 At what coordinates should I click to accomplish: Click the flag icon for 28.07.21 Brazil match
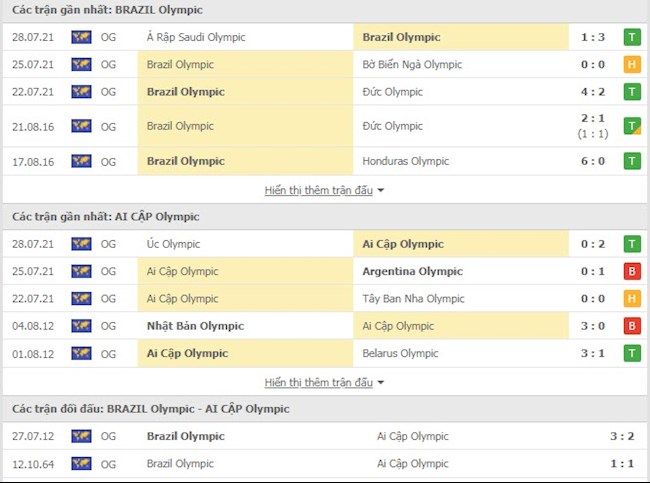[81, 37]
